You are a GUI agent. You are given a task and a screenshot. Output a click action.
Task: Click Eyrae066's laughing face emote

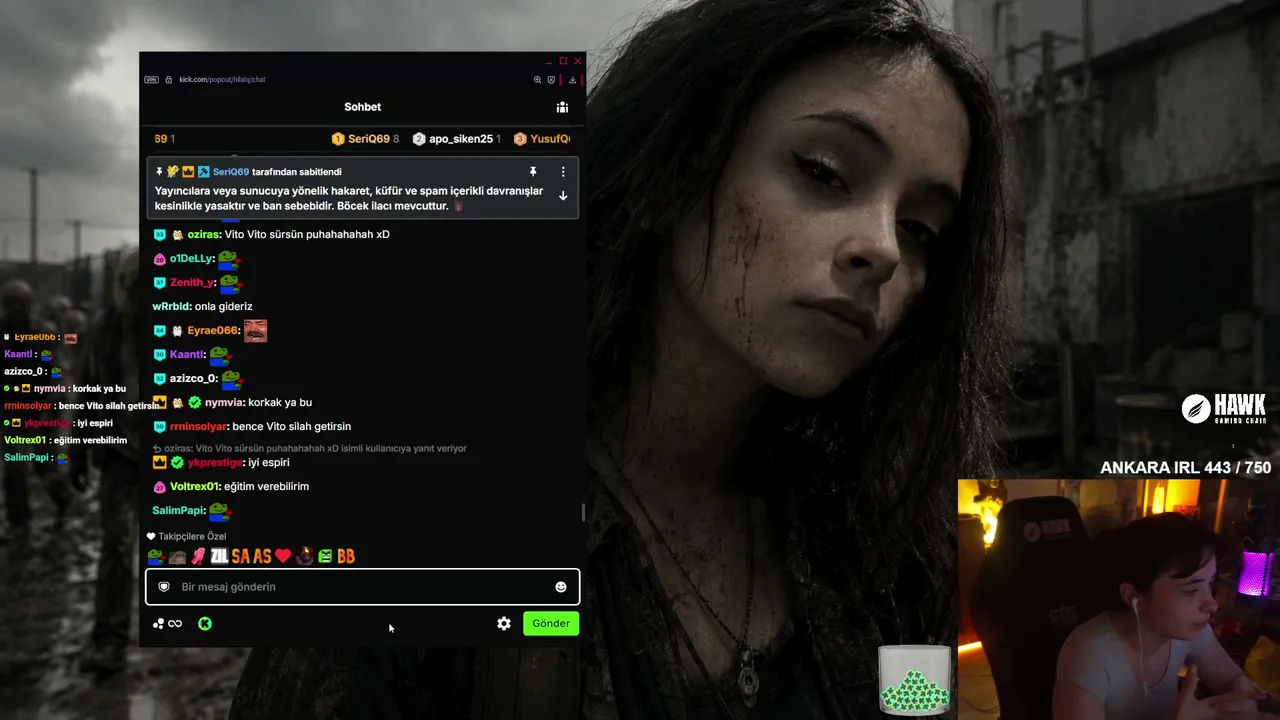[x=255, y=330]
